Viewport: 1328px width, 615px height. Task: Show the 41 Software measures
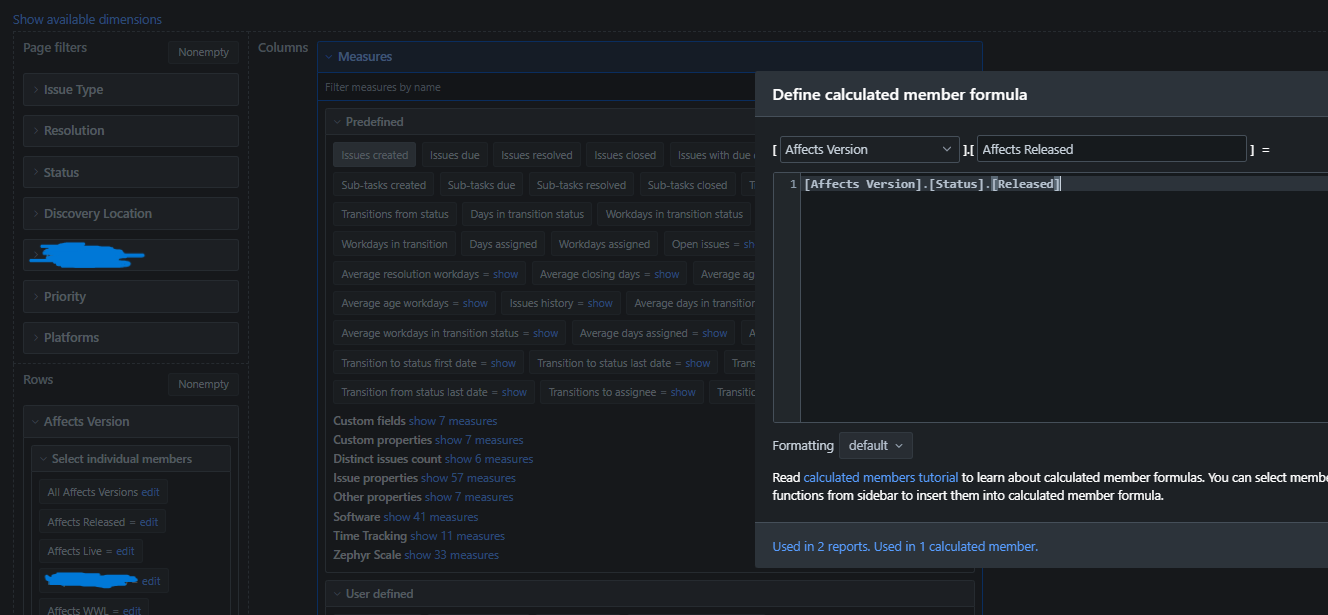430,517
